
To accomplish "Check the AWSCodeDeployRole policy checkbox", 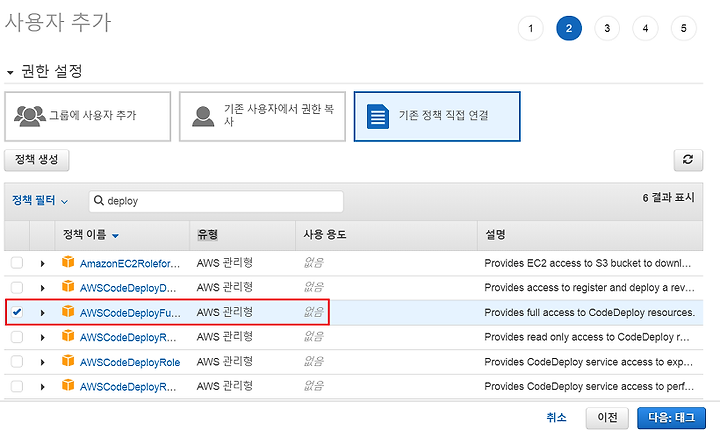I will pos(17,362).
